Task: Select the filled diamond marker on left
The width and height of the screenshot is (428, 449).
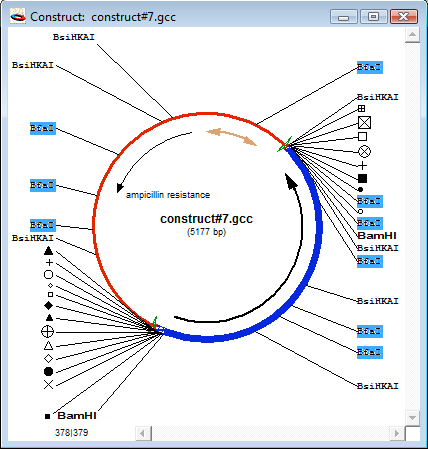Action: pyautogui.click(x=48, y=305)
